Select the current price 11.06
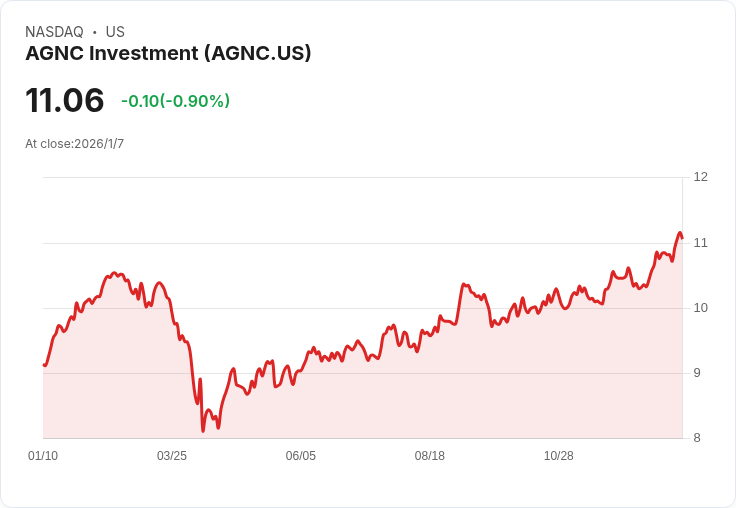The width and height of the screenshot is (736, 508). (x=65, y=100)
